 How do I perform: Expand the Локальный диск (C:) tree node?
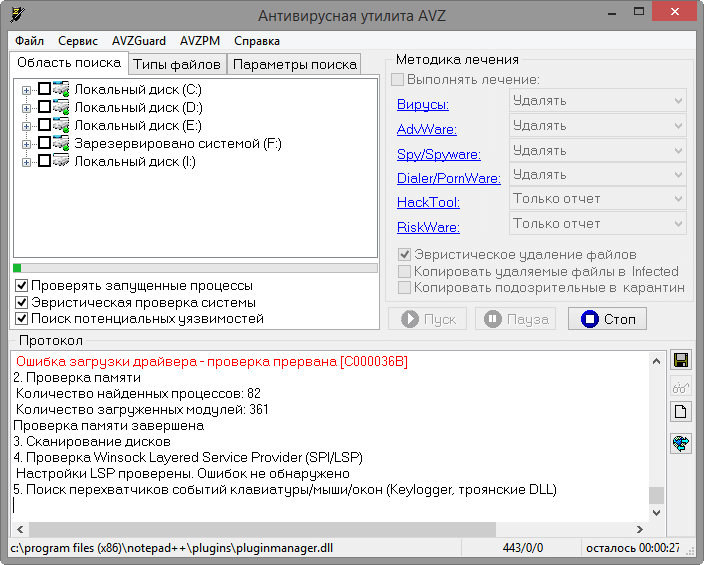(26, 90)
